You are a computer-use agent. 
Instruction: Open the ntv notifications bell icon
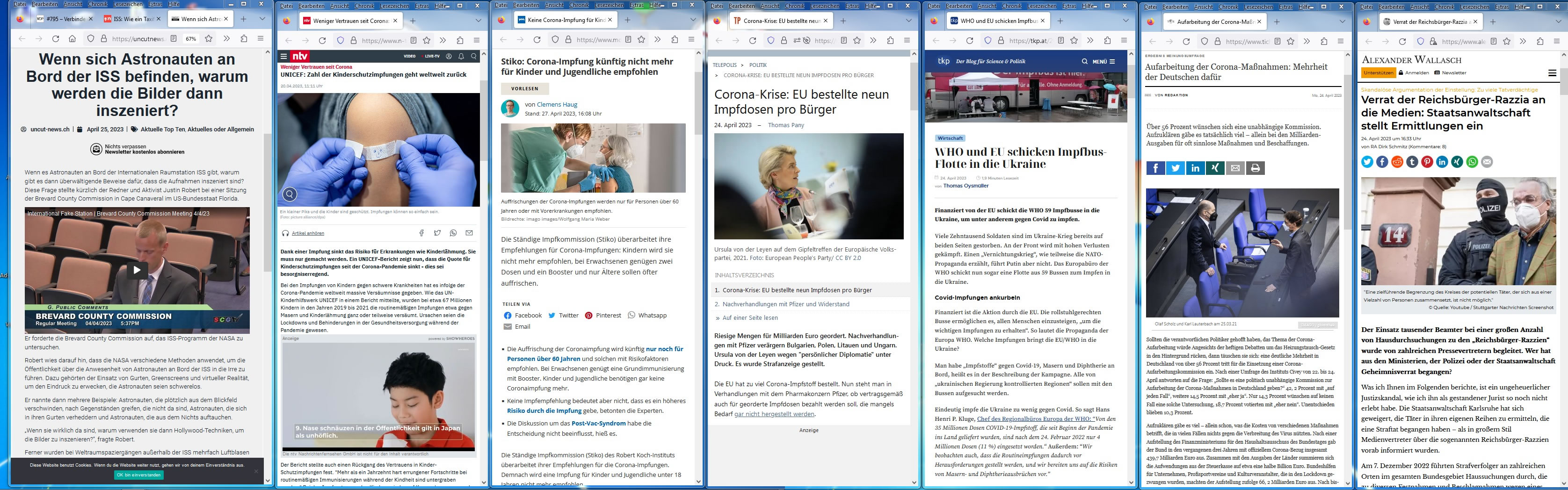coord(461,57)
